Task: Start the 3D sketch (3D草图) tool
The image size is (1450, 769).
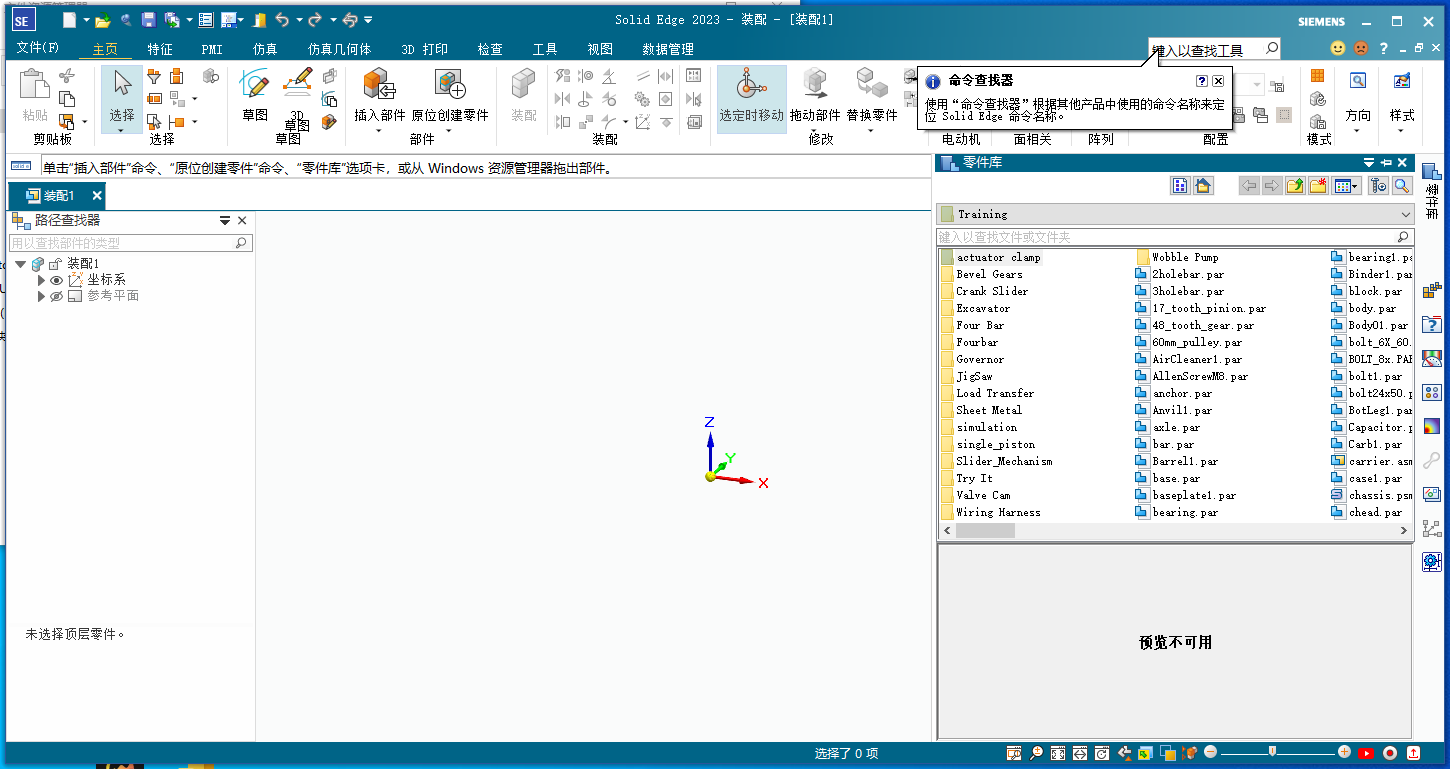Action: click(297, 84)
